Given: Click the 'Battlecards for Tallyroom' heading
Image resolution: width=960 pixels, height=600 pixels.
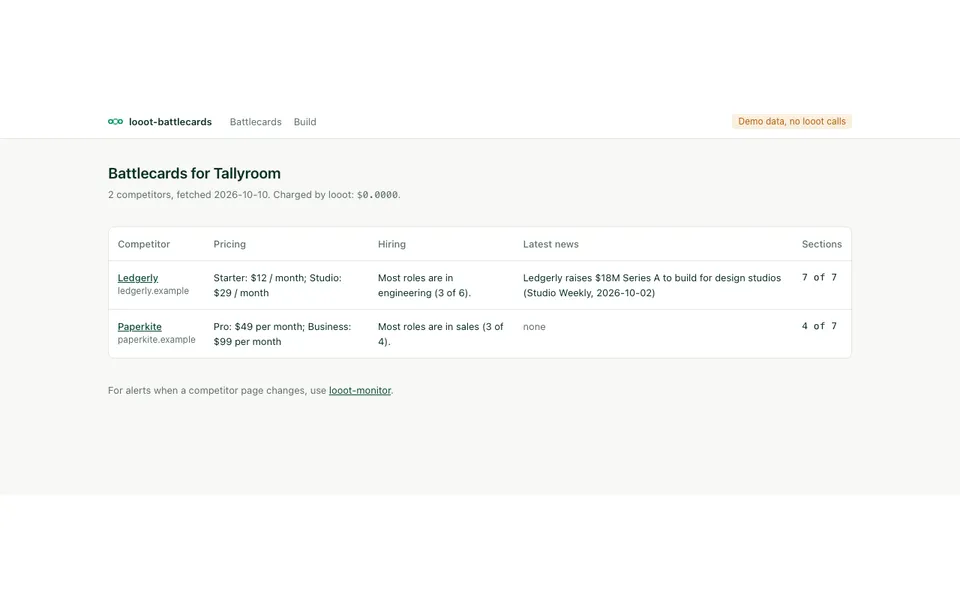Looking at the screenshot, I should click(x=194, y=173).
